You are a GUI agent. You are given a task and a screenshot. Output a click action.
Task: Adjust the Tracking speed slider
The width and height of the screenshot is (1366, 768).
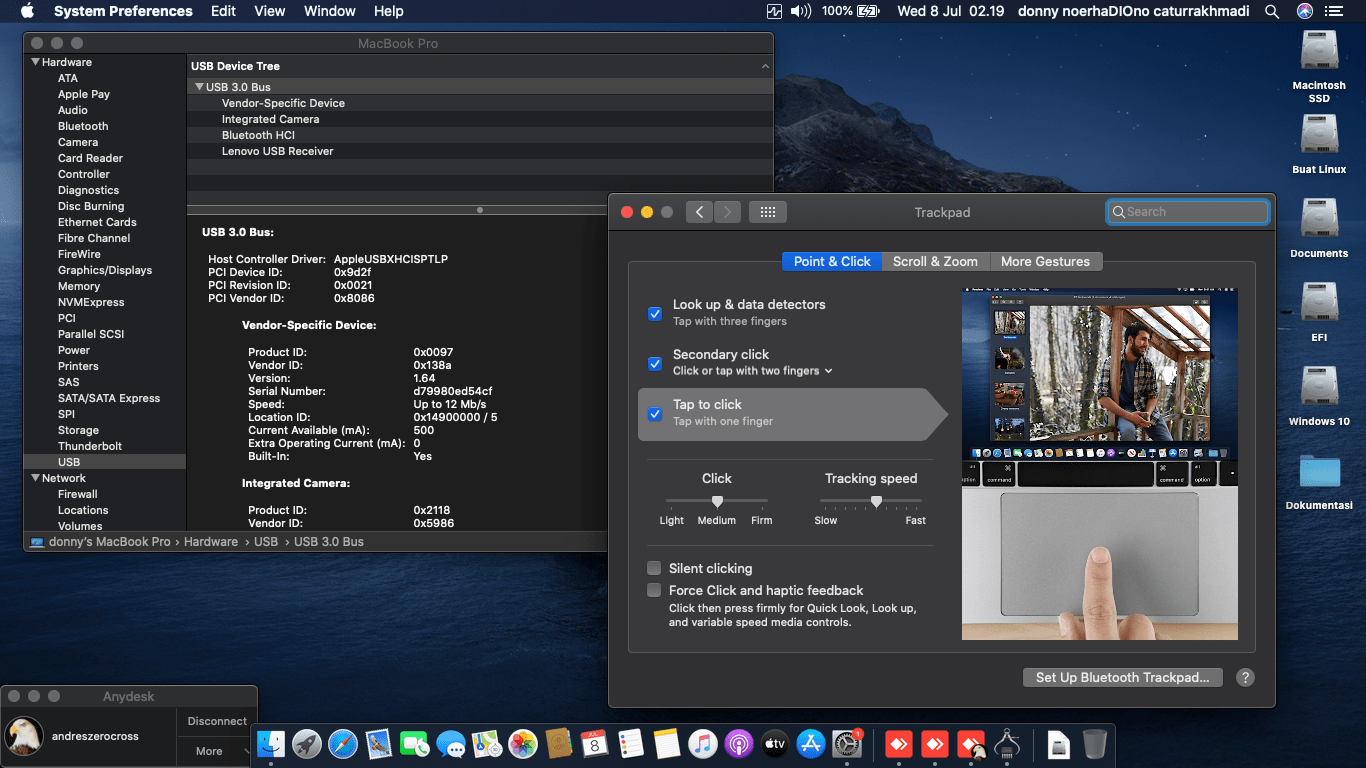coord(876,501)
